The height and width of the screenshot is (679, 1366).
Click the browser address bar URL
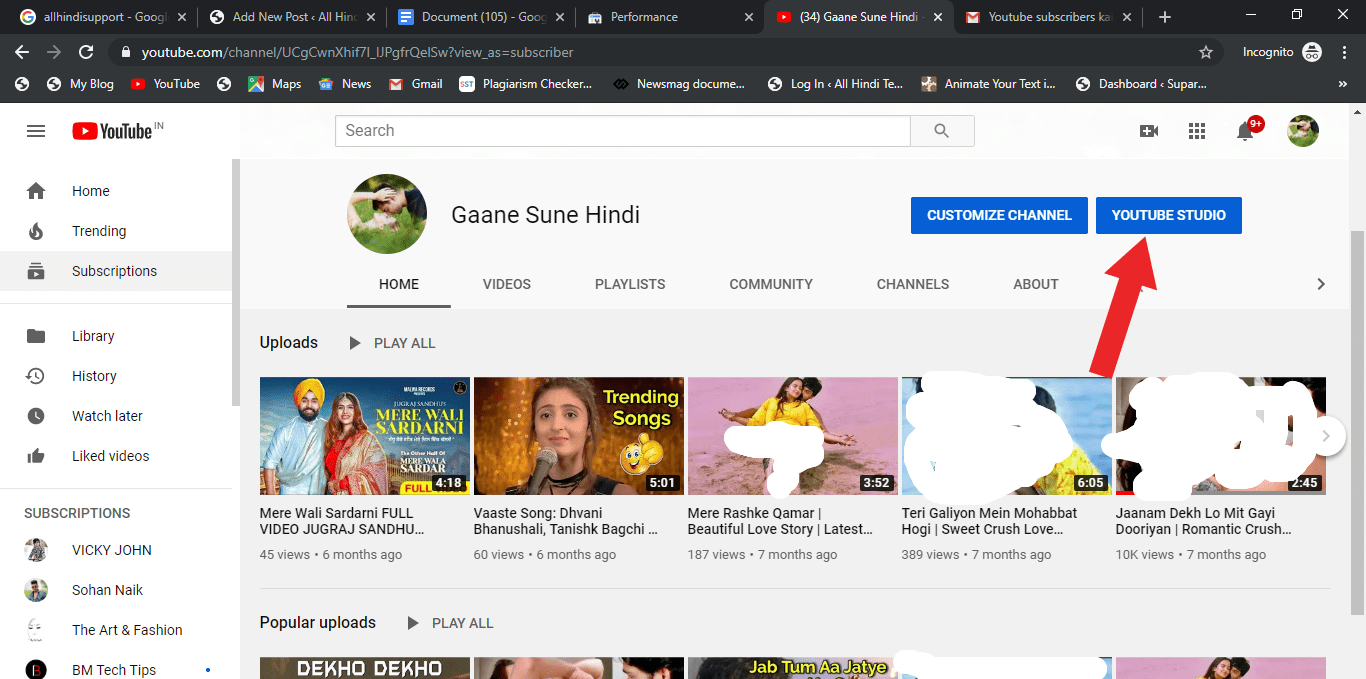click(357, 52)
